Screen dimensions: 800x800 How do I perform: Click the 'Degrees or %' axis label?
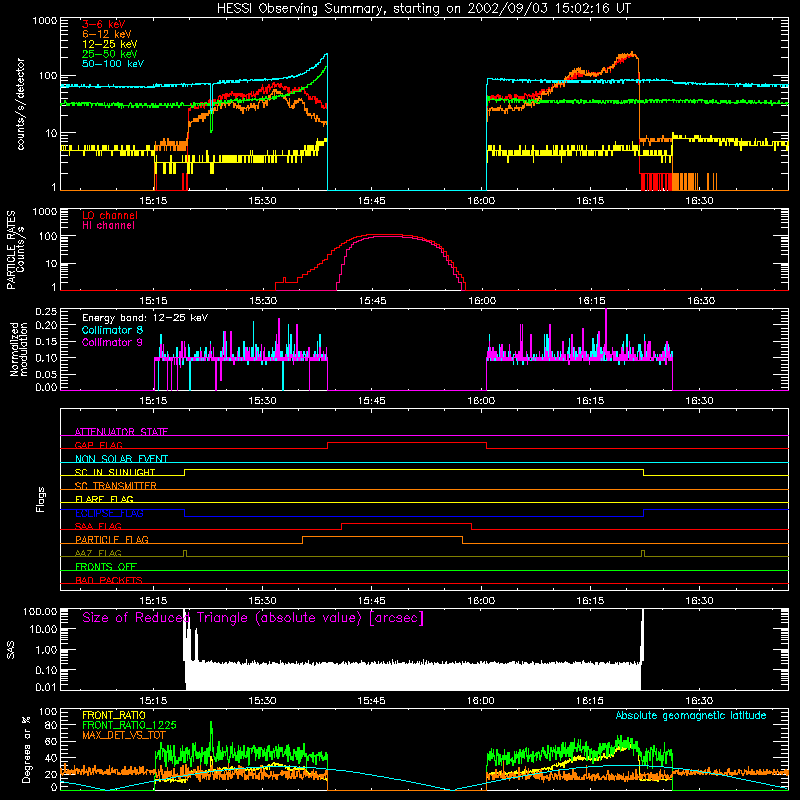click(26, 749)
